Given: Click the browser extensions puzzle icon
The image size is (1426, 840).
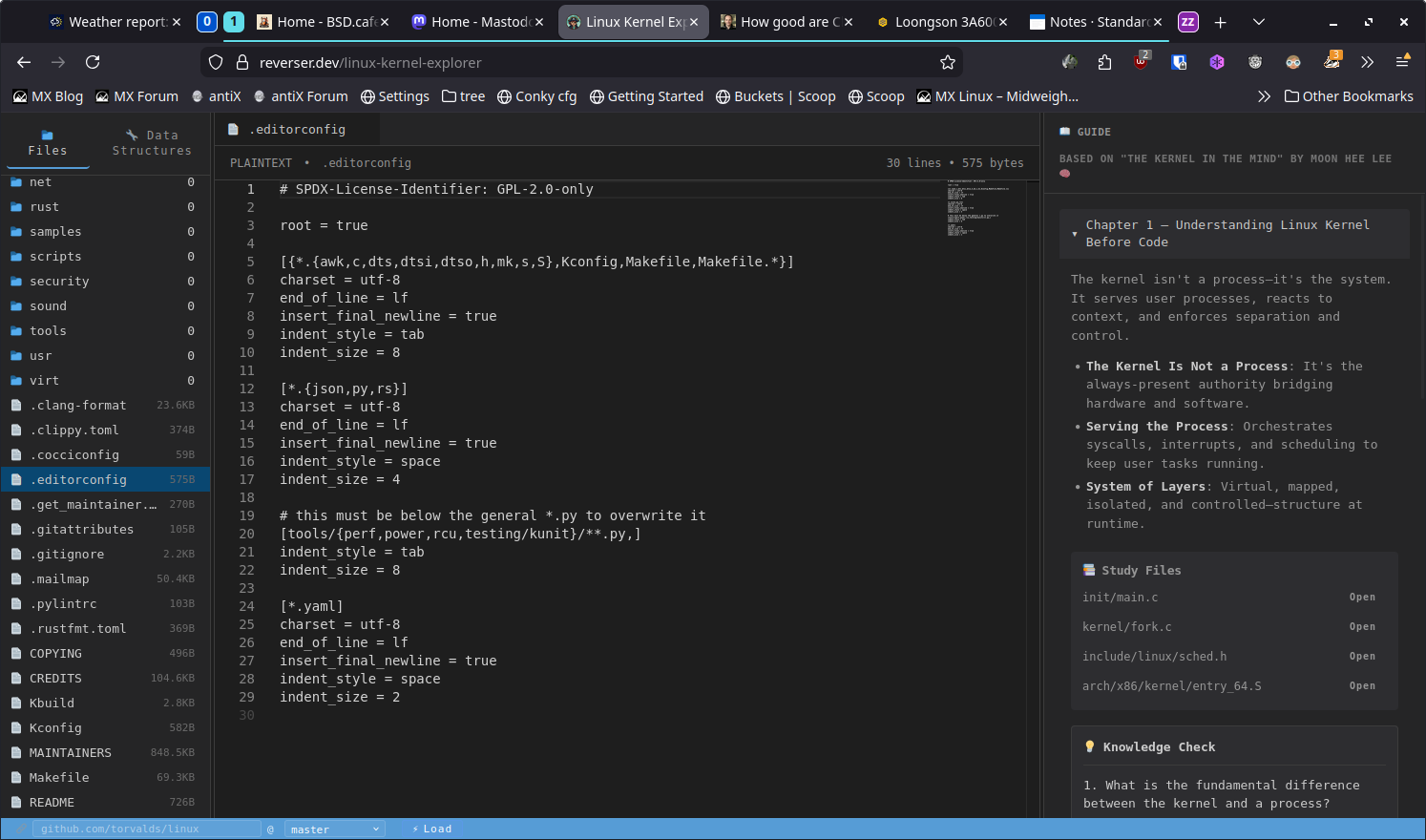Looking at the screenshot, I should tap(1104, 62).
